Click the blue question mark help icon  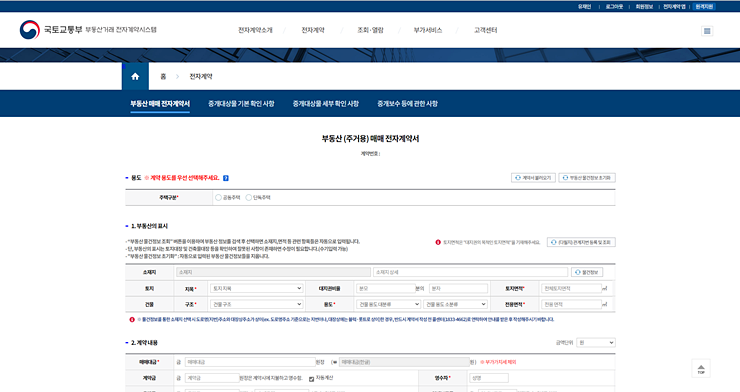tap(226, 178)
